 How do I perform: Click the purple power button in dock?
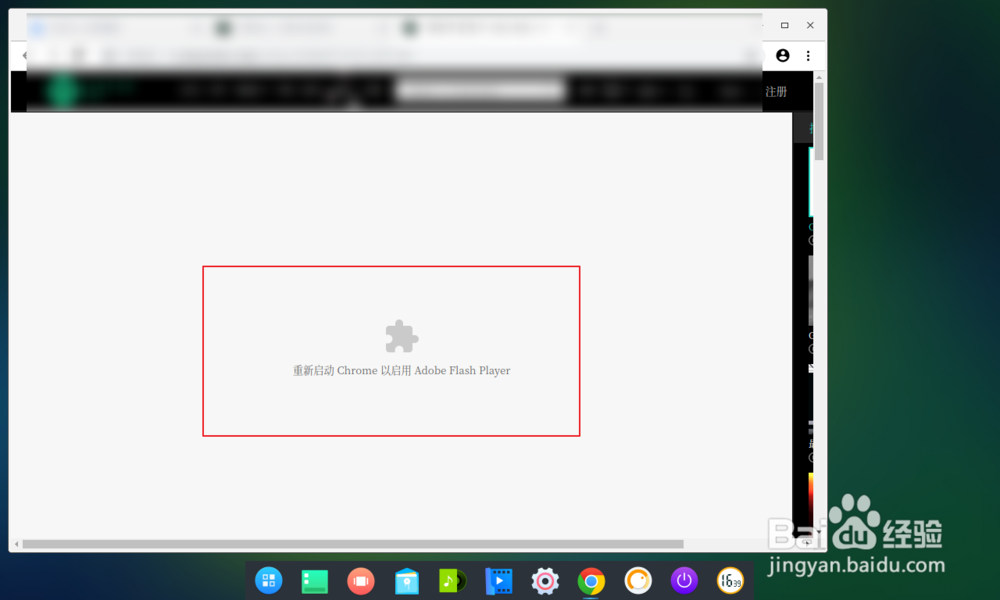[x=684, y=580]
